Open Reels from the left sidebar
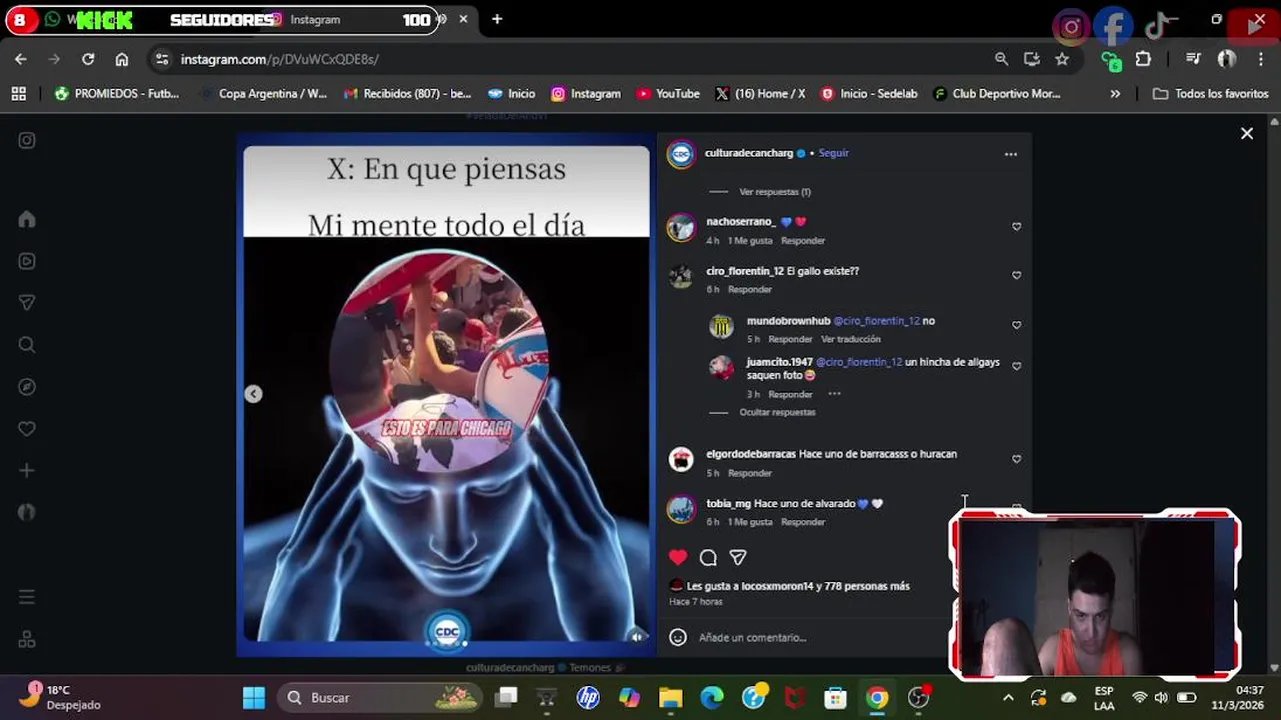This screenshot has height=720, width=1281. click(27, 261)
